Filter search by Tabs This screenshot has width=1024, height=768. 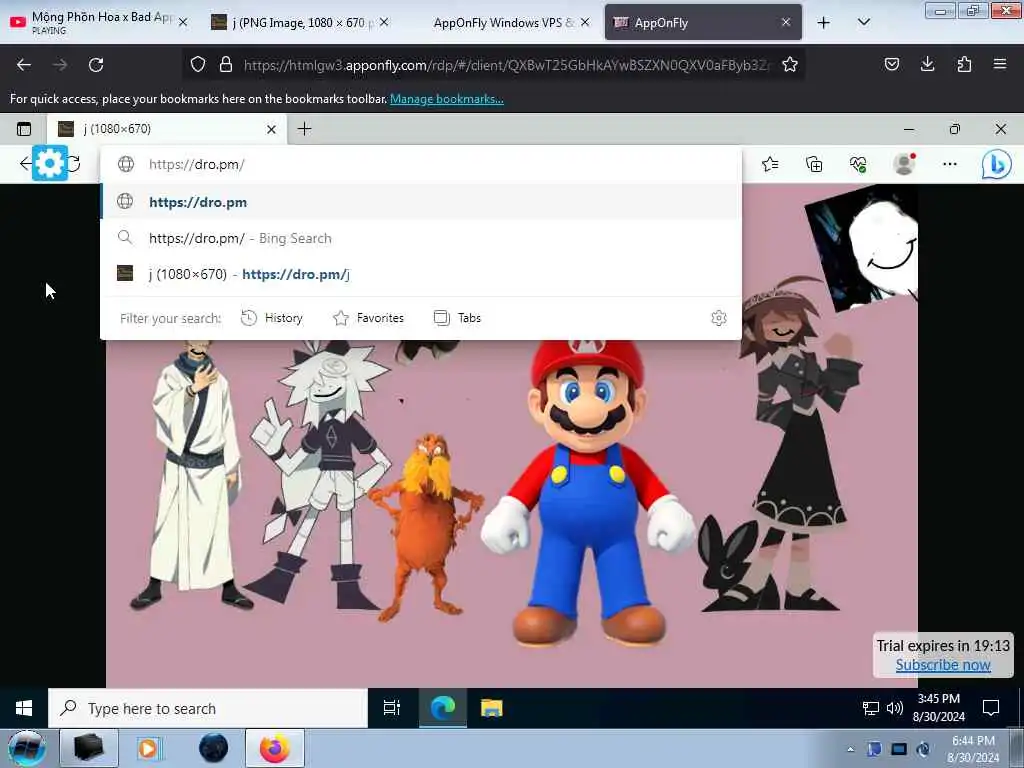click(x=458, y=318)
